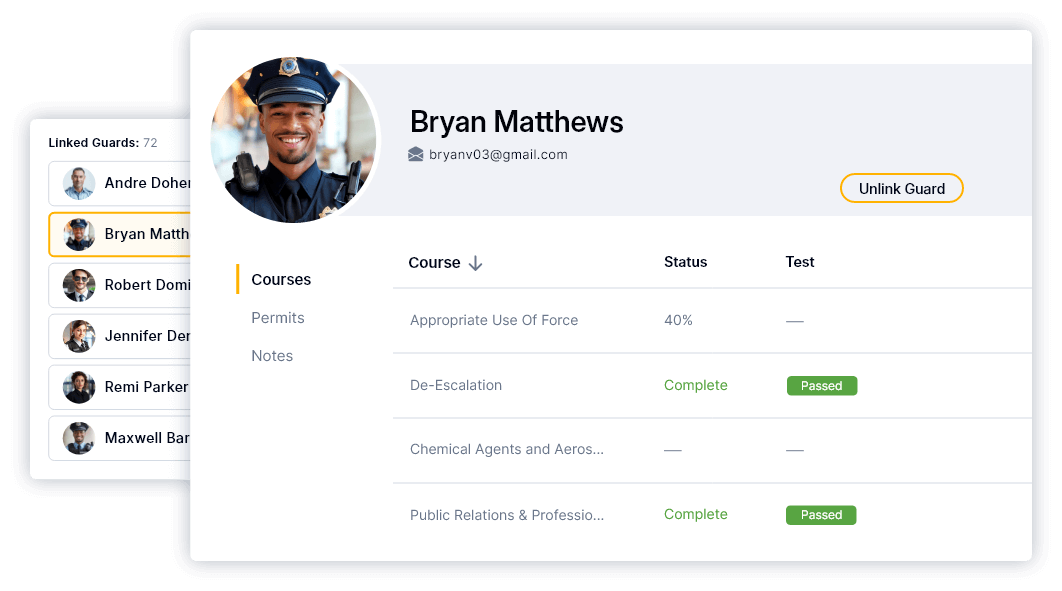Click Jennifer's avatar in the guard list
Viewport: 1062px width, 591px height.
[79, 336]
